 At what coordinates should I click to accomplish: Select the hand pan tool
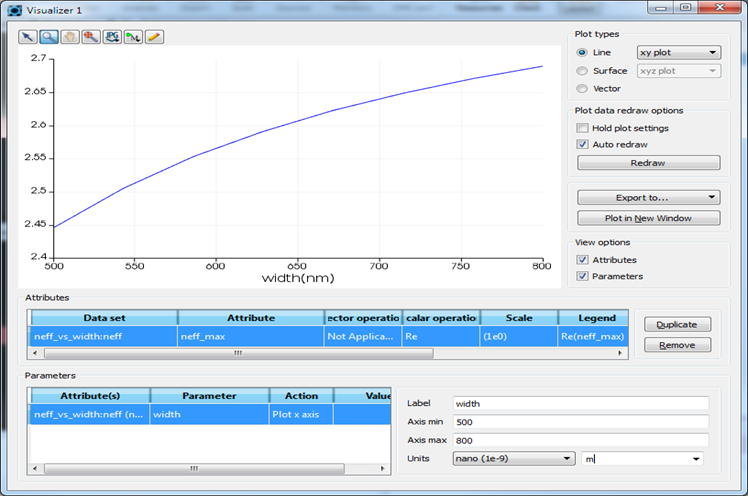tap(70, 37)
